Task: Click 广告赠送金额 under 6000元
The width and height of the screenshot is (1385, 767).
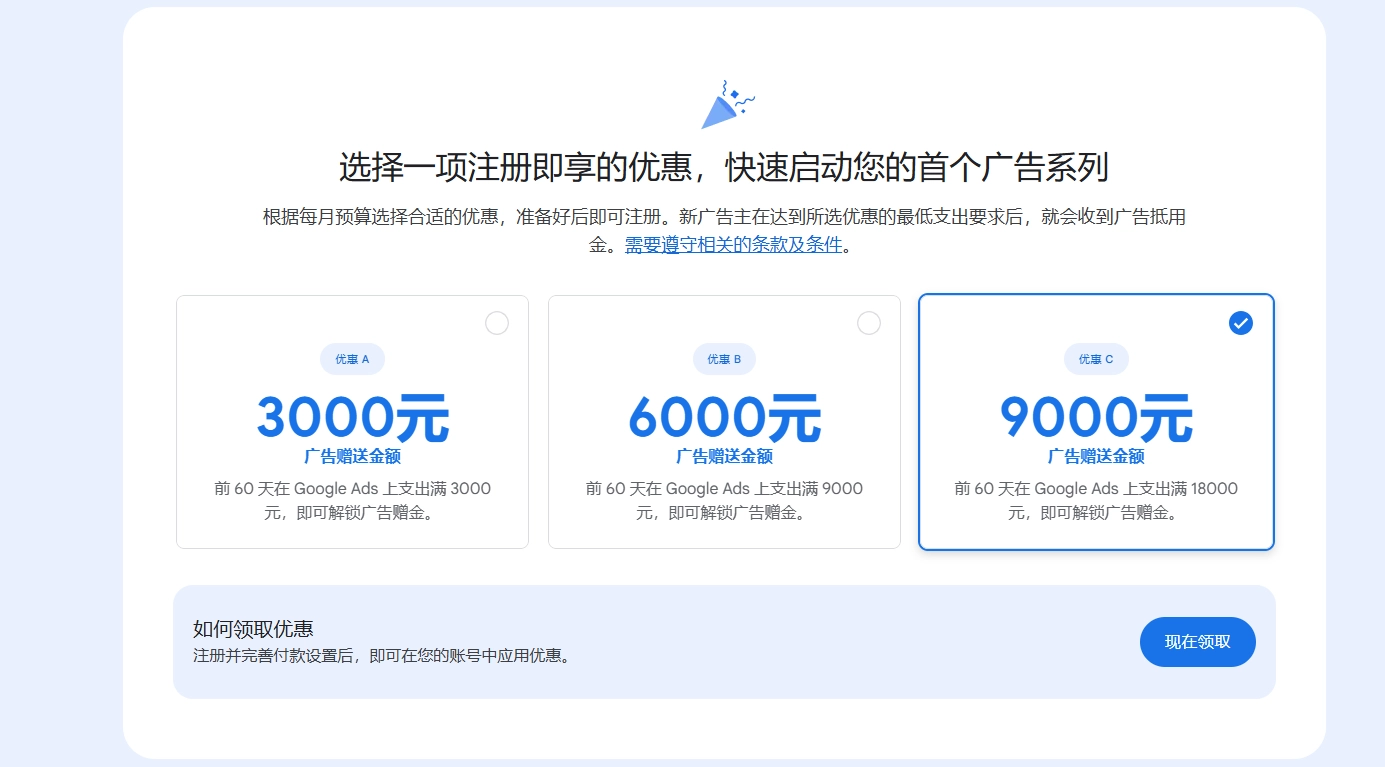Action: pyautogui.click(x=724, y=456)
